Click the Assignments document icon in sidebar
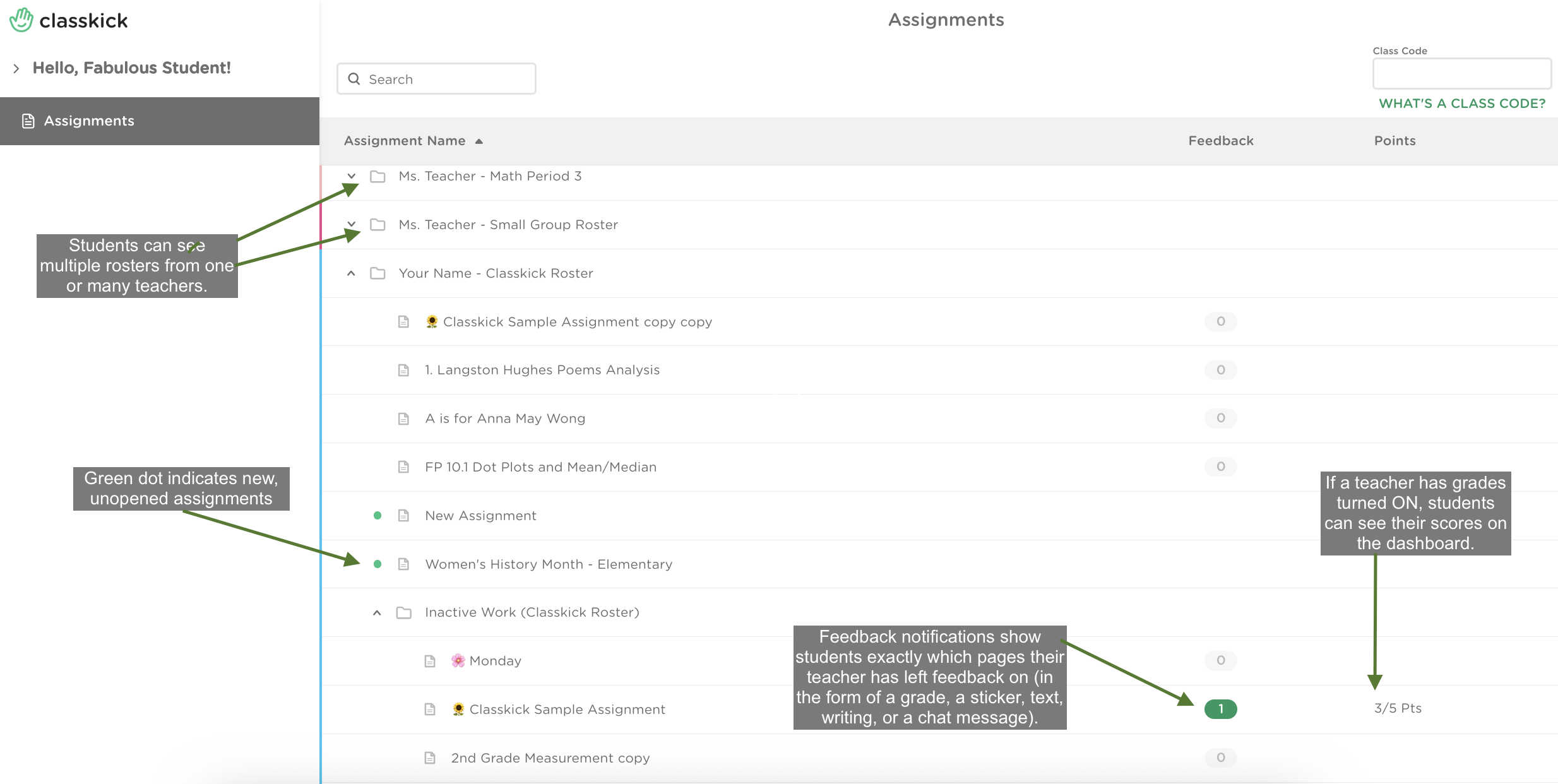This screenshot has width=1558, height=784. pyautogui.click(x=28, y=121)
